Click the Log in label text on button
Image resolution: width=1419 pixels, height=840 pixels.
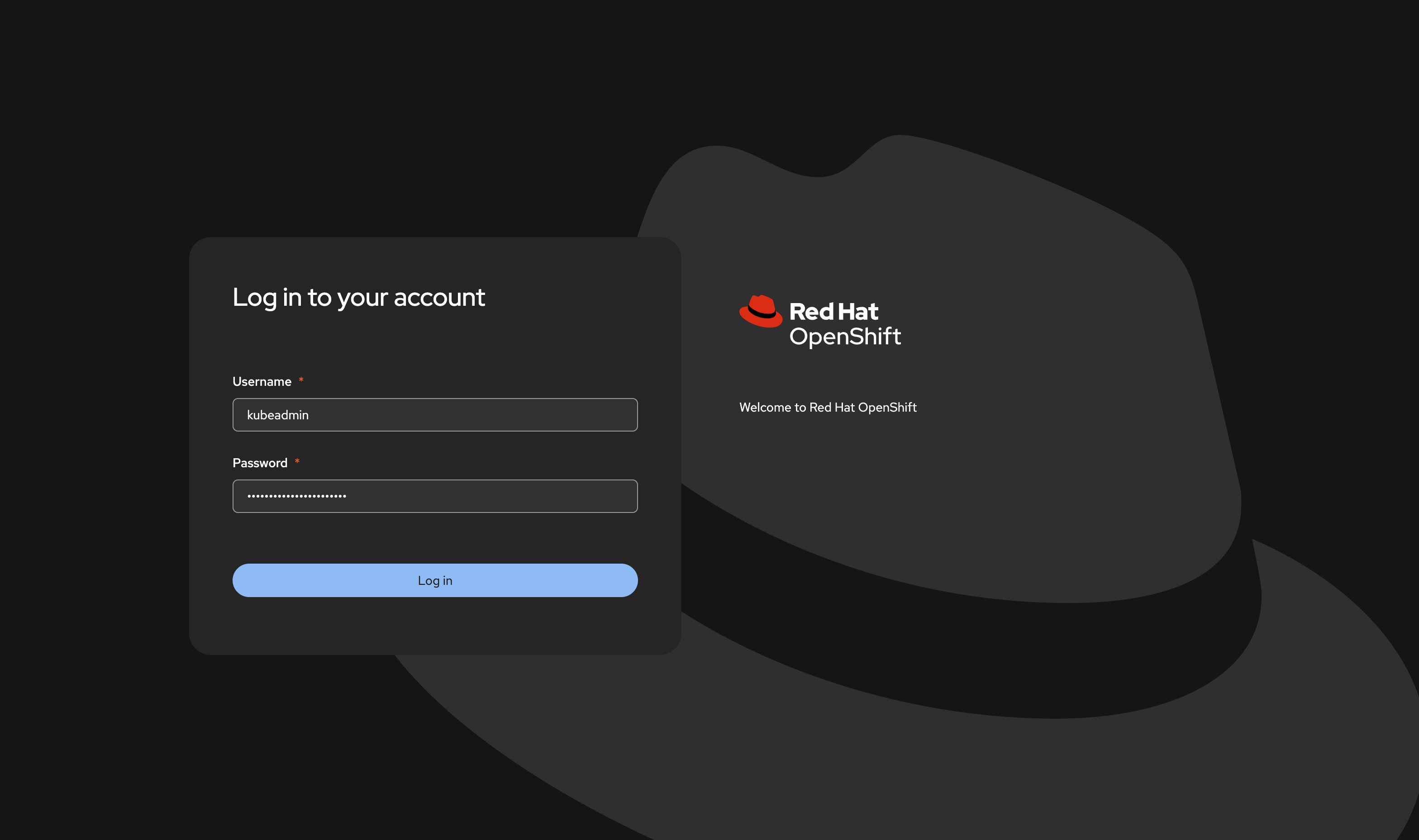pyautogui.click(x=435, y=581)
